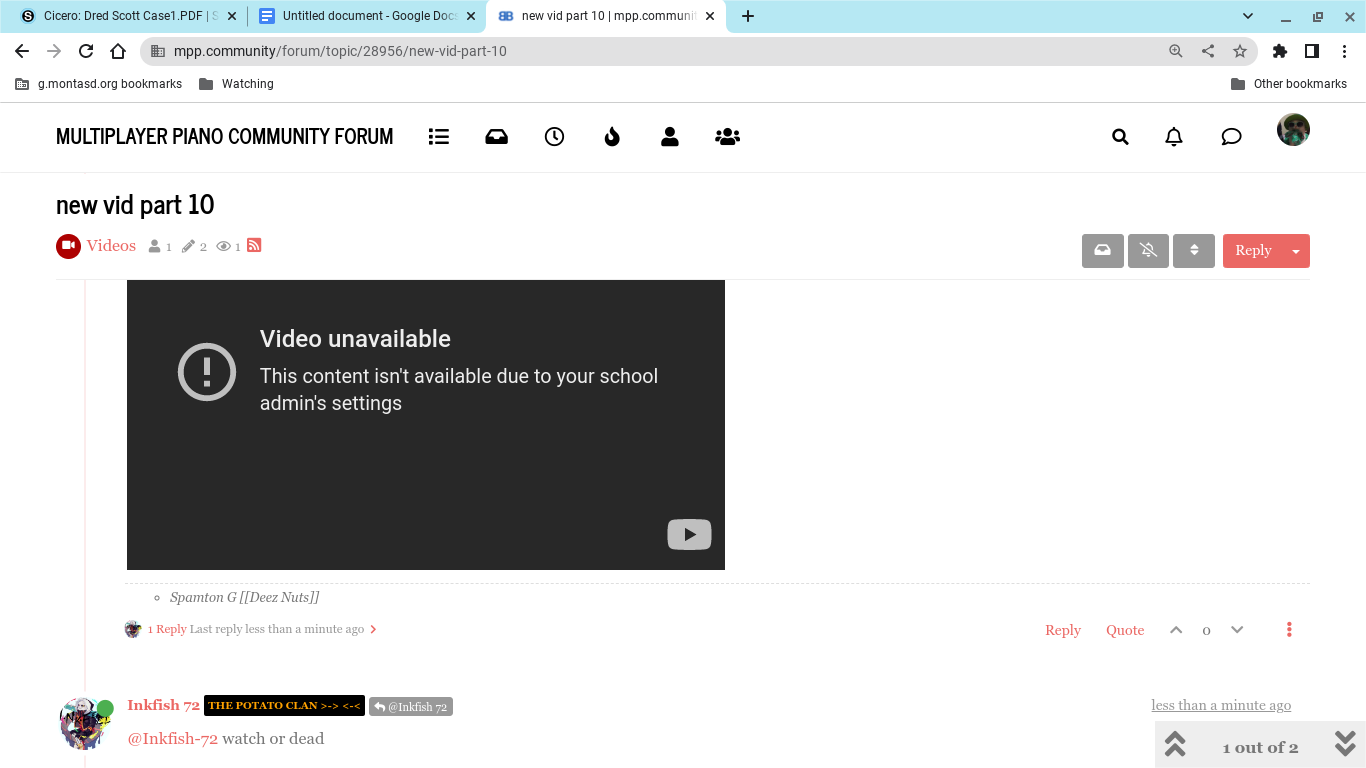Click the Quote link
The height and width of the screenshot is (768, 1366).
click(x=1125, y=630)
